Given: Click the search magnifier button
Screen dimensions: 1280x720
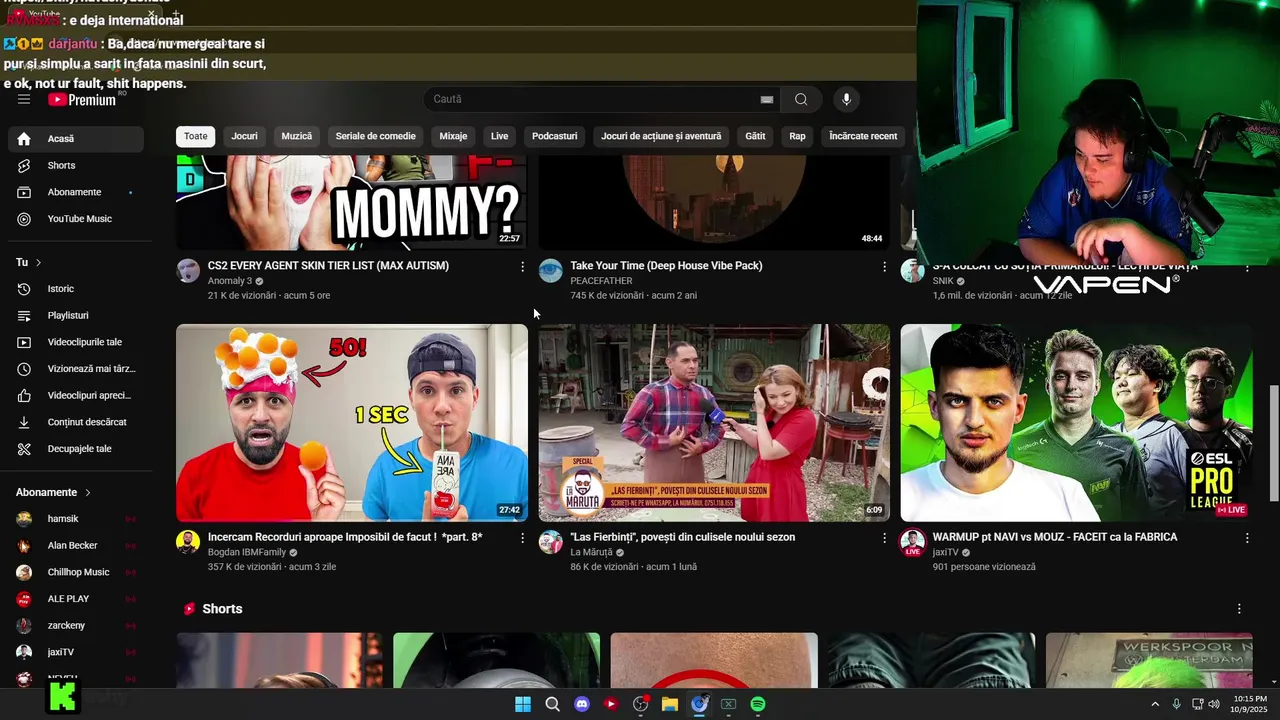Looking at the screenshot, I should 801,99.
